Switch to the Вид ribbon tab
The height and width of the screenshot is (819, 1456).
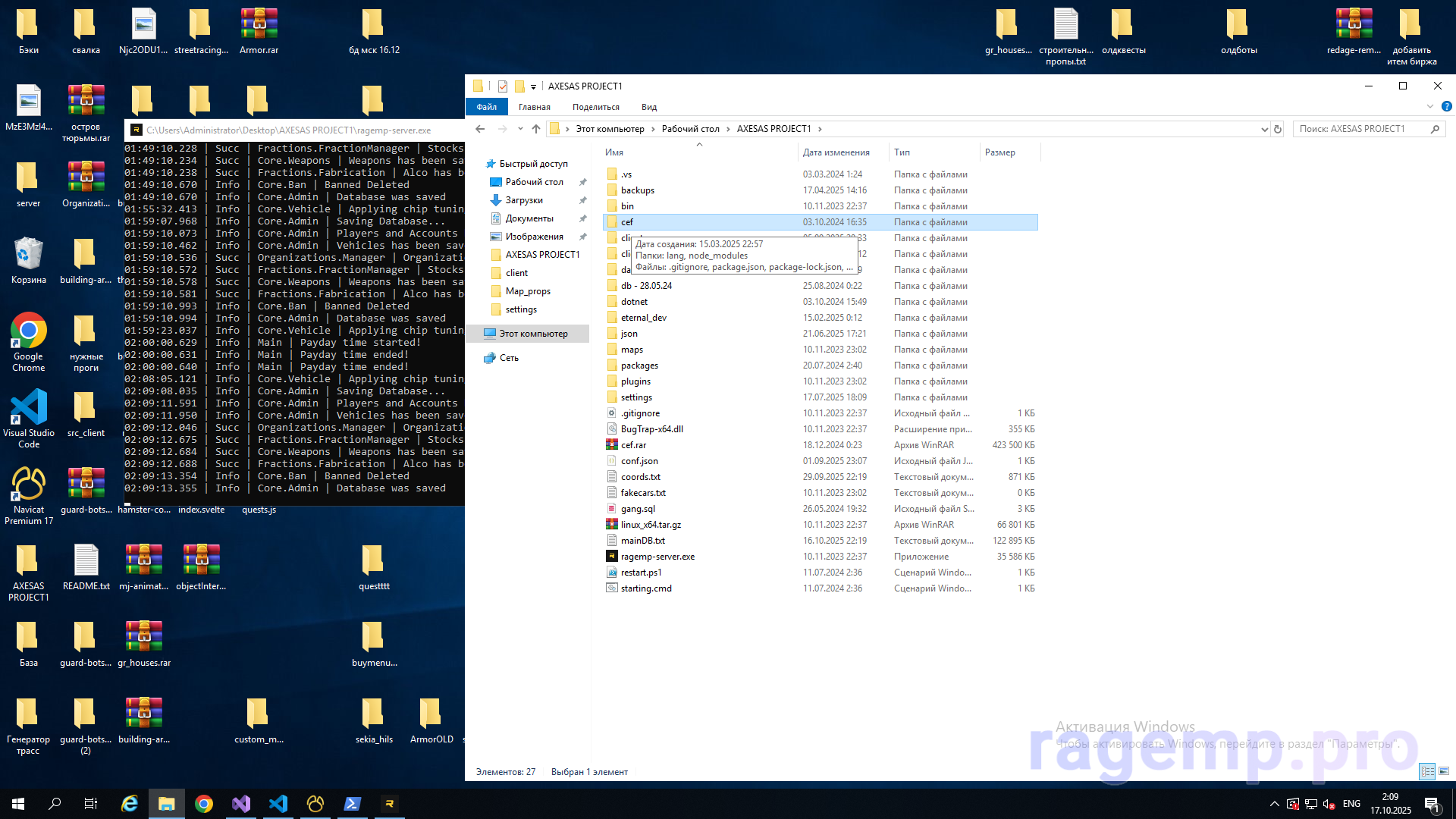point(649,107)
